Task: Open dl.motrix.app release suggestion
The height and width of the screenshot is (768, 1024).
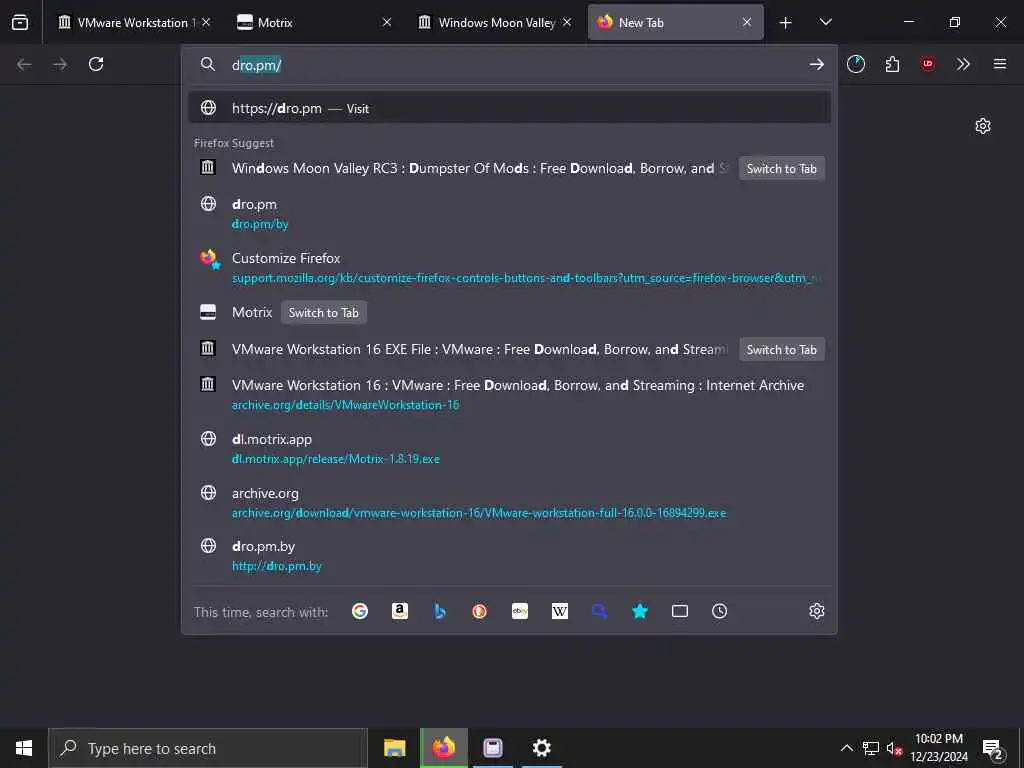Action: click(509, 449)
